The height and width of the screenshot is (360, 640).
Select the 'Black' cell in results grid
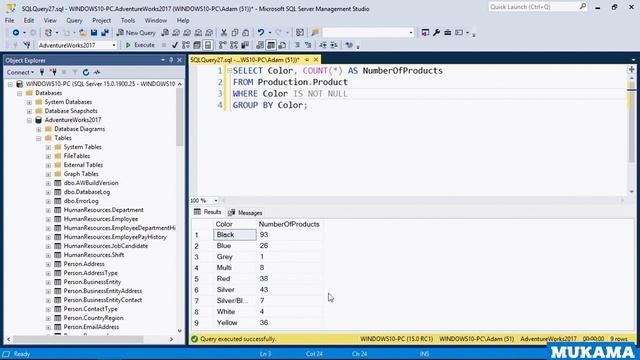(235, 235)
